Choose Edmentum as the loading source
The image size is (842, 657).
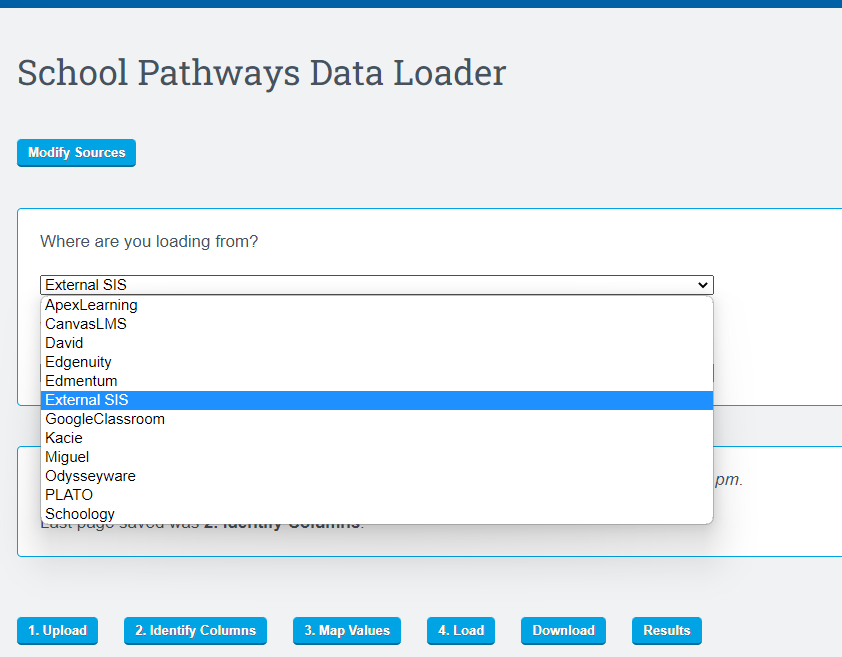coord(81,381)
